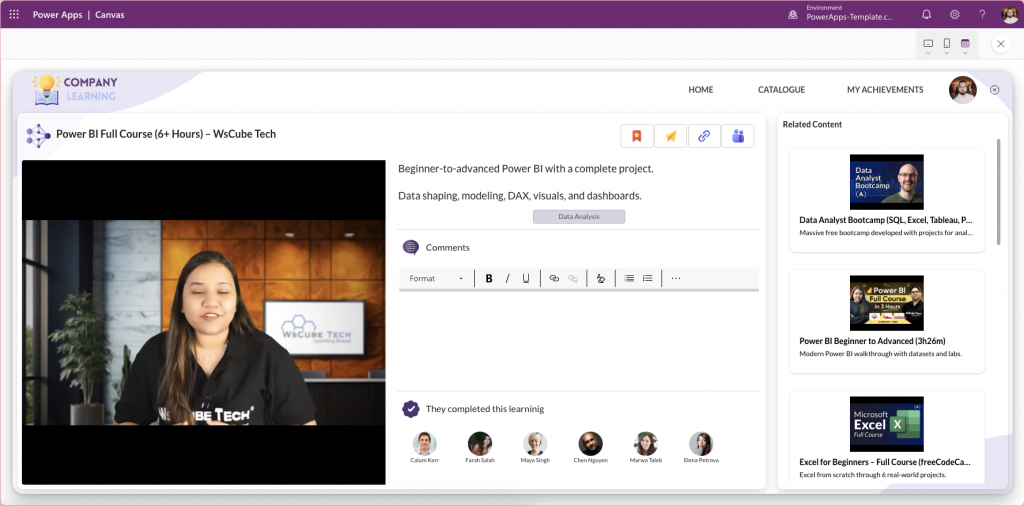Bookmark this course with the ribbon icon
1024x506 pixels.
coord(637,136)
